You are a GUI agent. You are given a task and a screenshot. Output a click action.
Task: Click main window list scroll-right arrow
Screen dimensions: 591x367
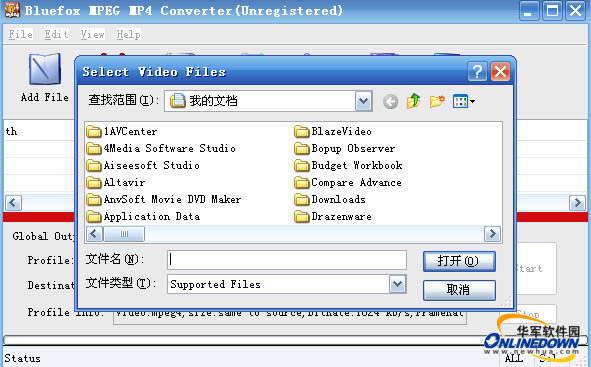click(577, 203)
